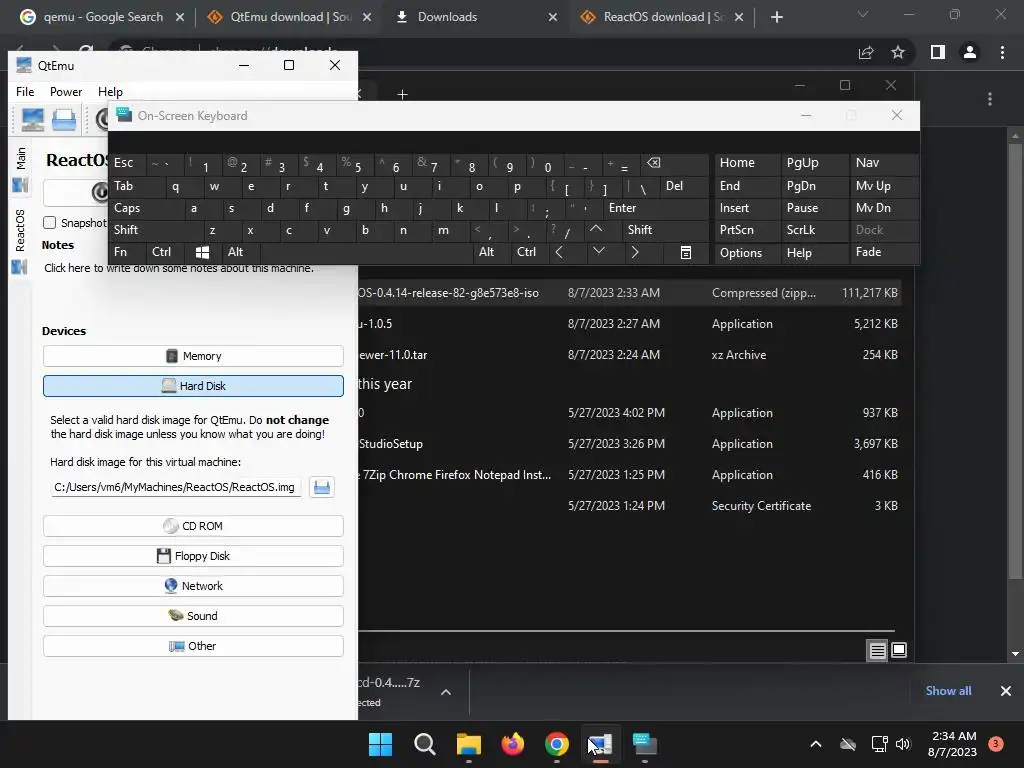Click Options key on On-Screen Keyboard
Viewport: 1024px width, 768px height.
tap(748, 253)
